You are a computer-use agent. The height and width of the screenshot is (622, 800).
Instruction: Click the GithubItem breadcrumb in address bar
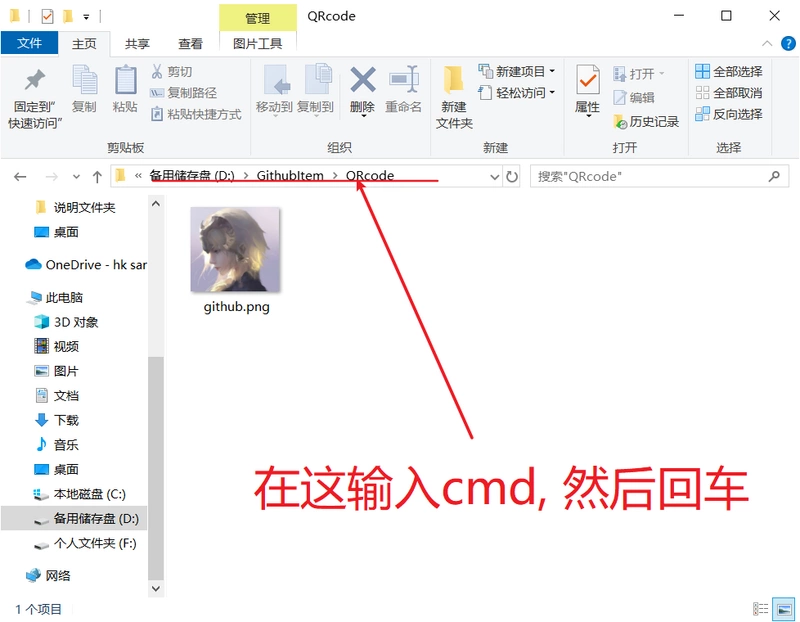tap(290, 176)
